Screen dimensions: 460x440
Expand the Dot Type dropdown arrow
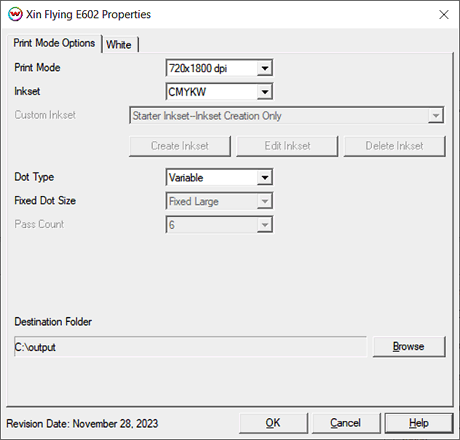(x=265, y=178)
